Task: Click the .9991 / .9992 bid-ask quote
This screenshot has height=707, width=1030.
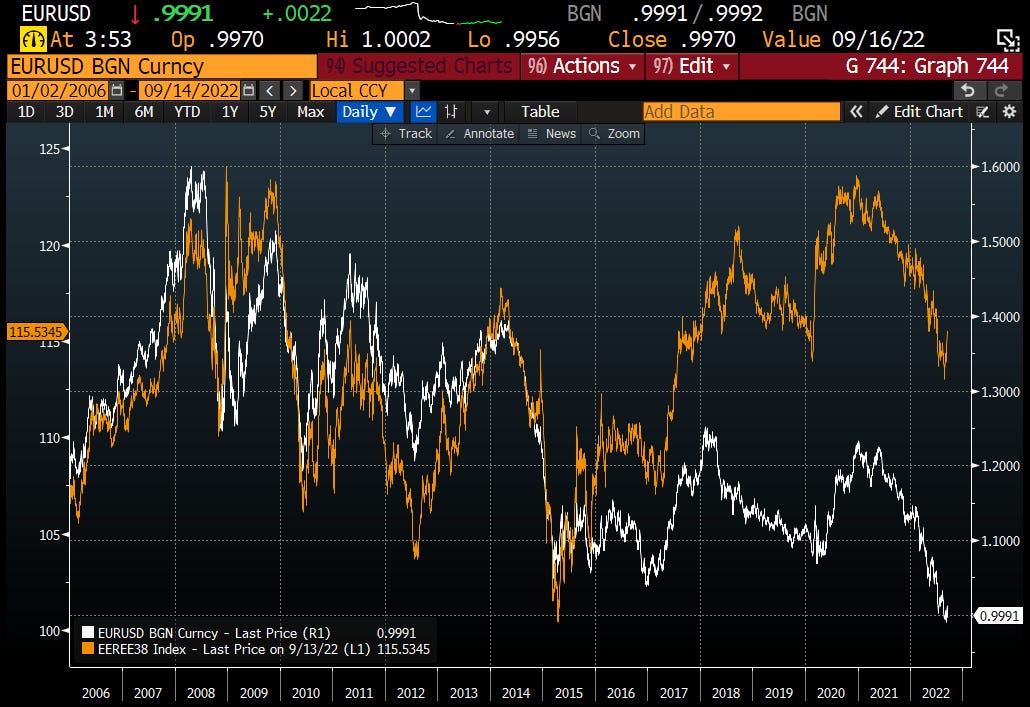Action: point(698,13)
